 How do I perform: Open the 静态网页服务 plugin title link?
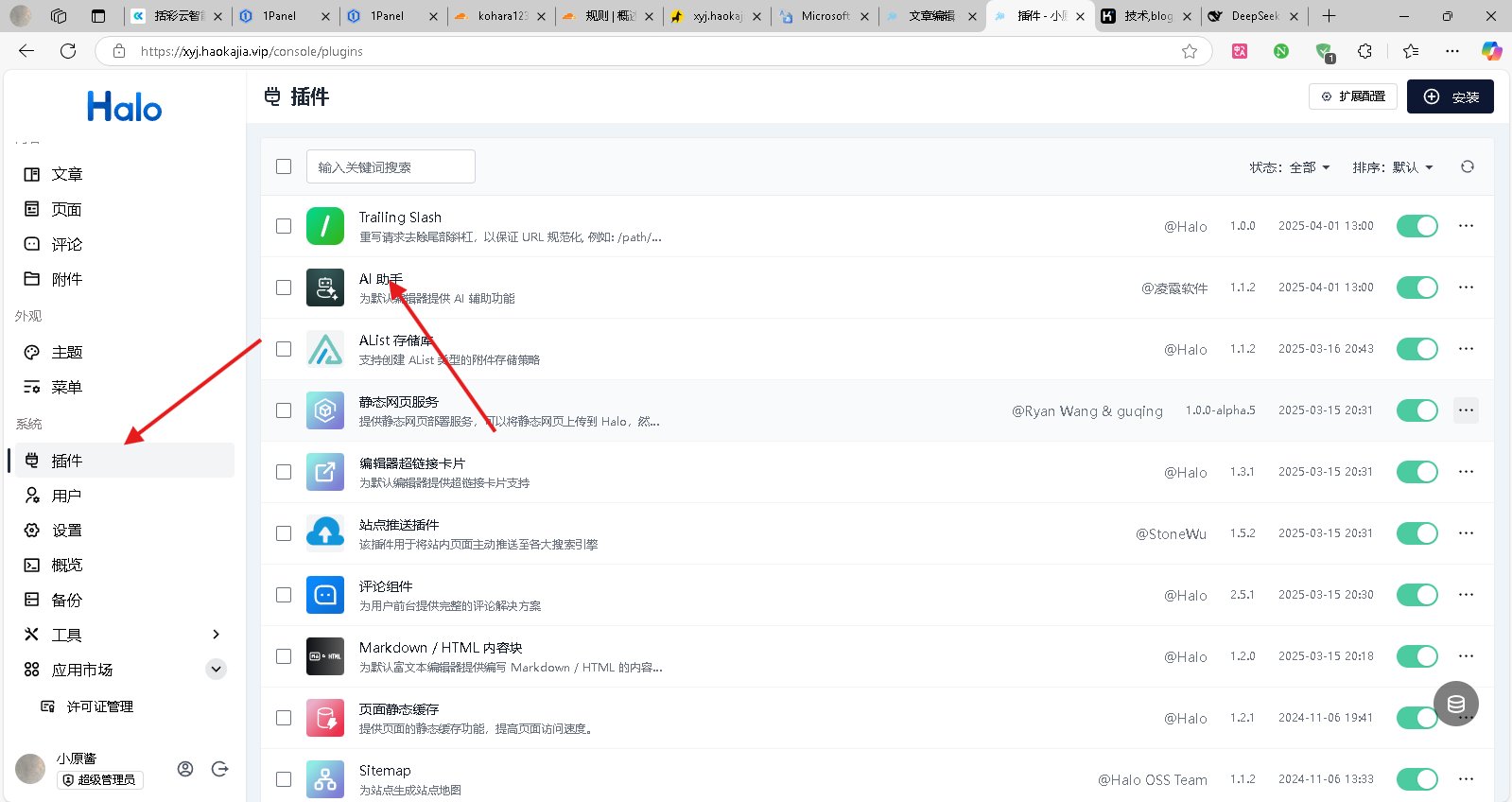(x=399, y=402)
